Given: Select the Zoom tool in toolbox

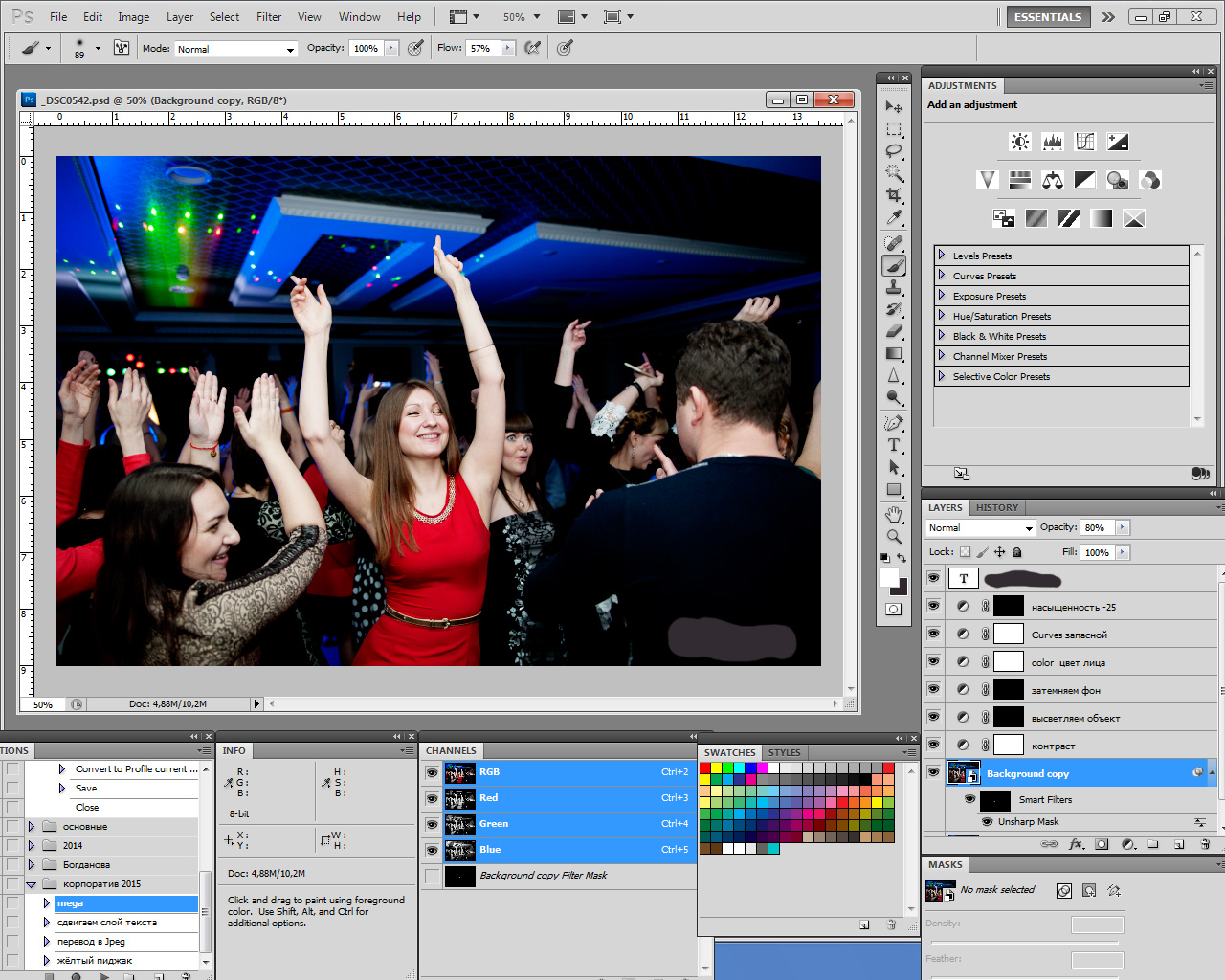Looking at the screenshot, I should pos(894,537).
